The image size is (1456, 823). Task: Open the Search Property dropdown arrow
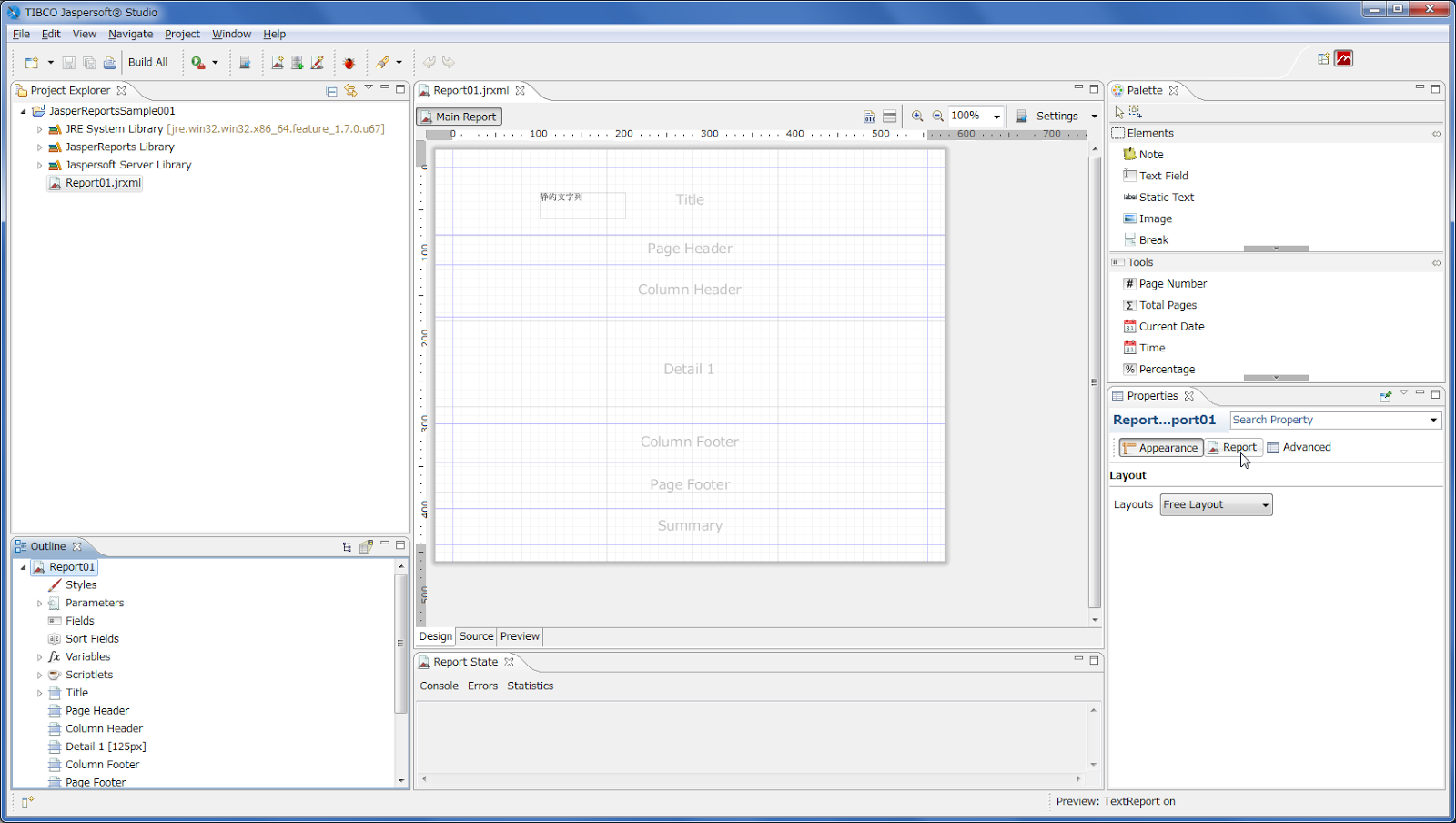point(1433,421)
